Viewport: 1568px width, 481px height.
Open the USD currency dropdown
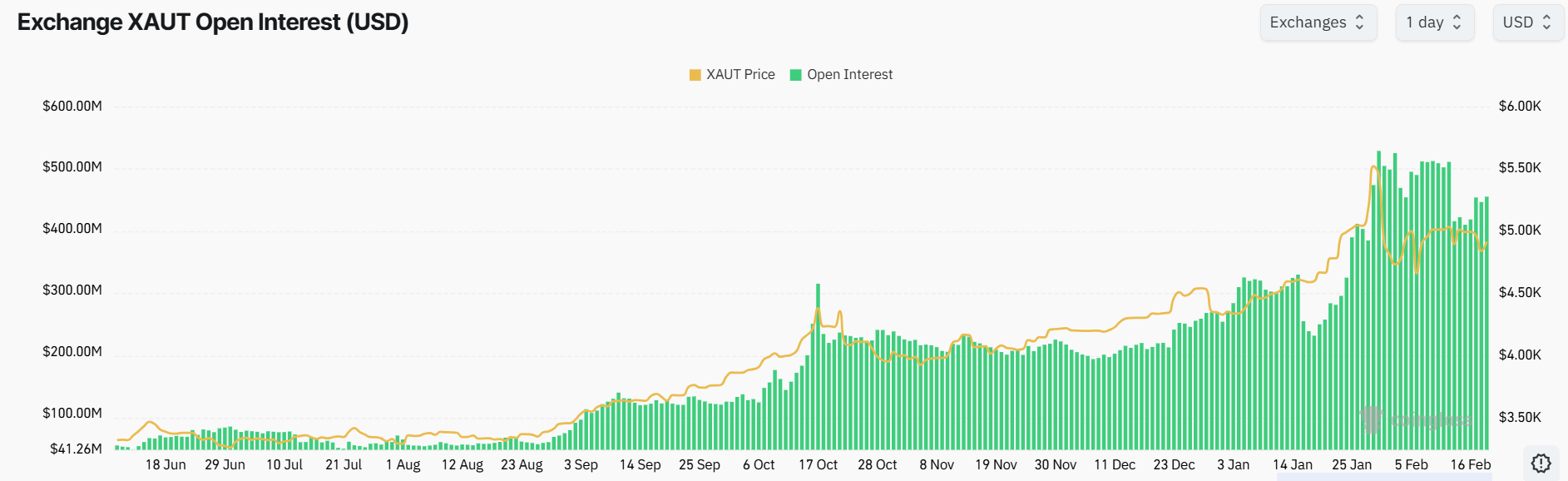(x=1527, y=22)
